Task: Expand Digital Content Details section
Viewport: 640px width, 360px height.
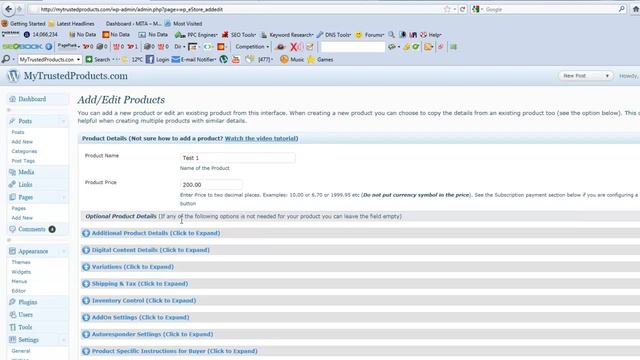Action: pyautogui.click(x=150, y=250)
